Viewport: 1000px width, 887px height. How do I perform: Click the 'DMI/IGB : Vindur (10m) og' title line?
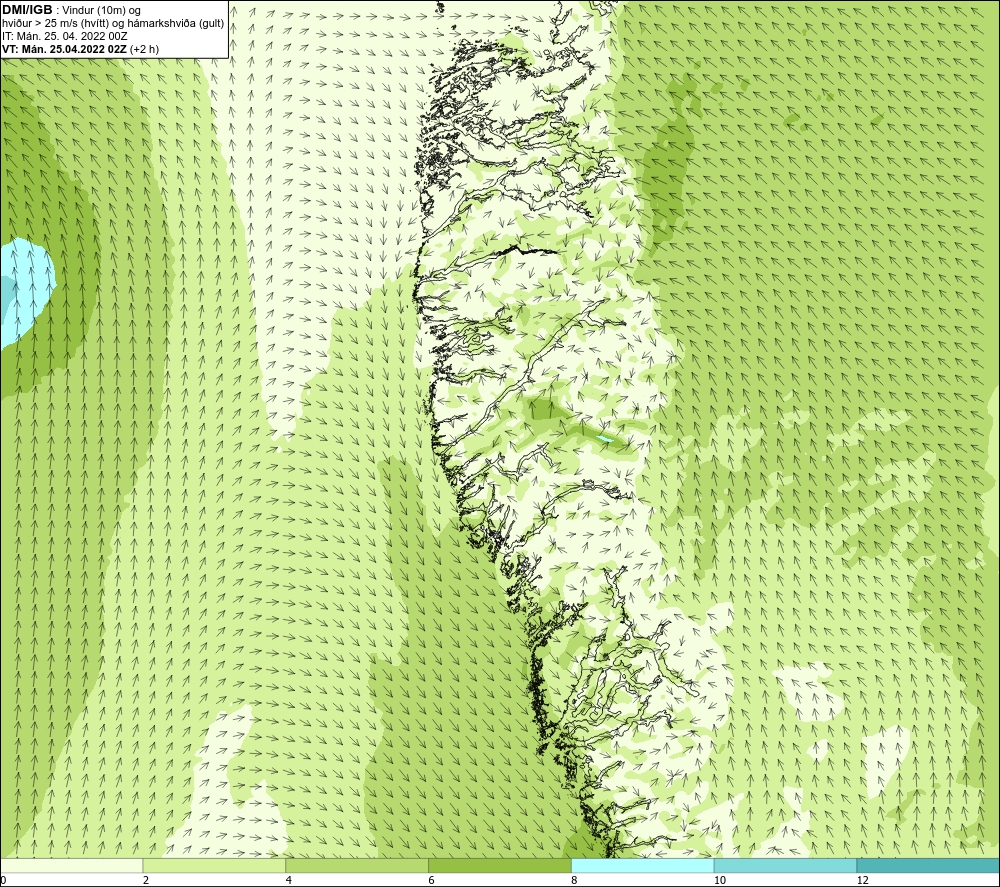(72, 10)
